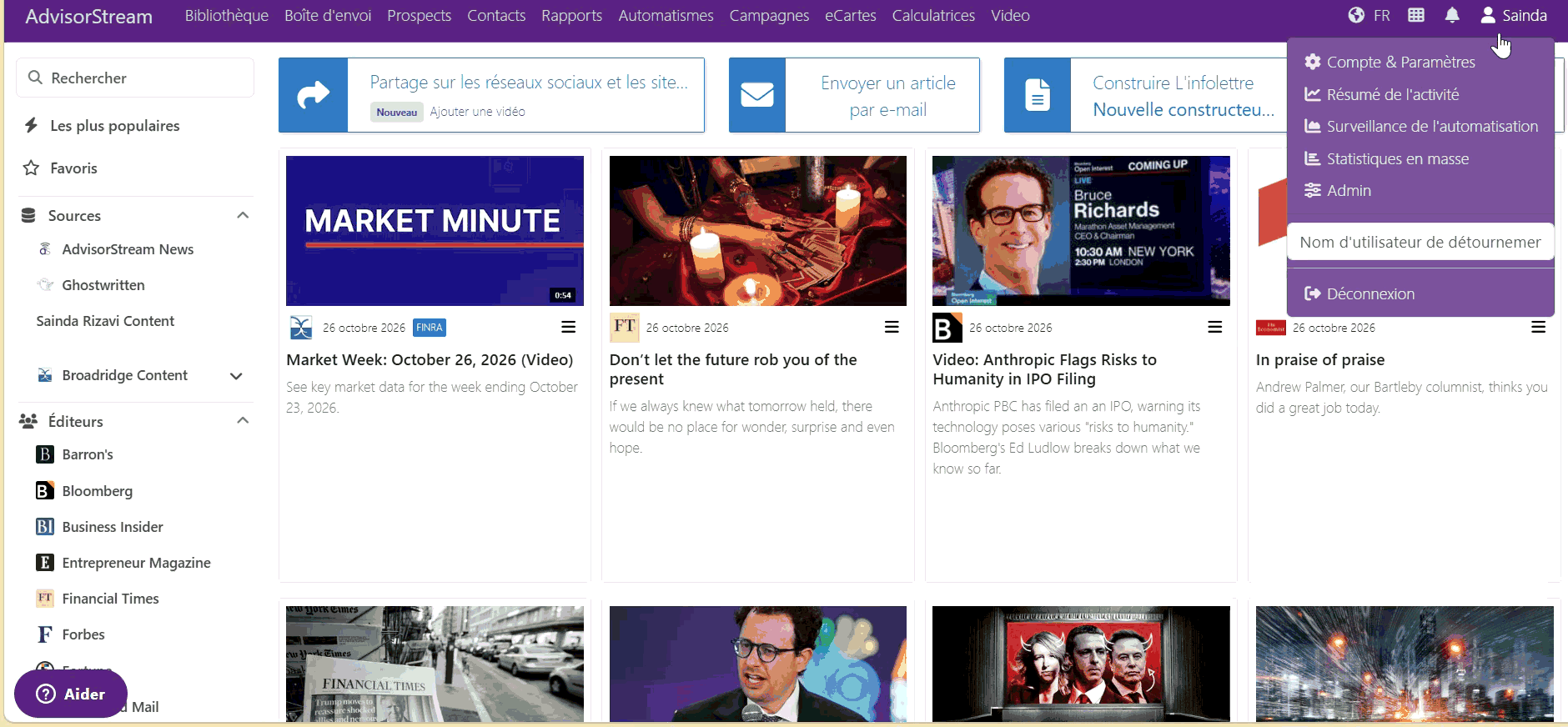Open hamburger menu on Anthropic video card
1568x727 pixels.
tap(1215, 327)
